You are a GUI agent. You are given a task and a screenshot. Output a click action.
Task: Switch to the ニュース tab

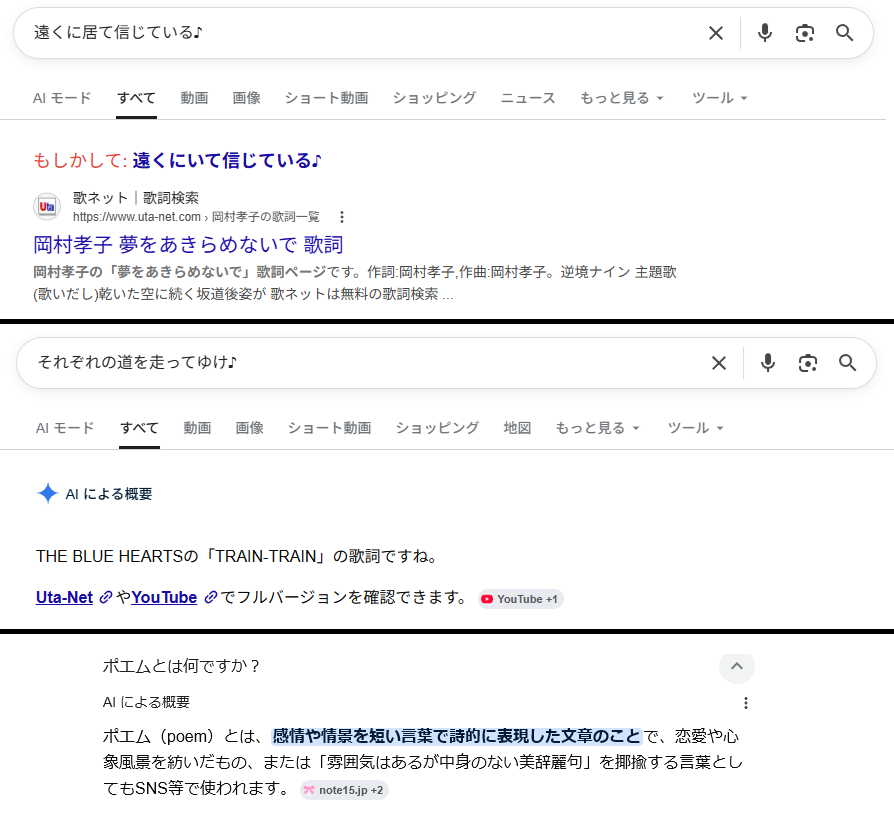point(528,98)
